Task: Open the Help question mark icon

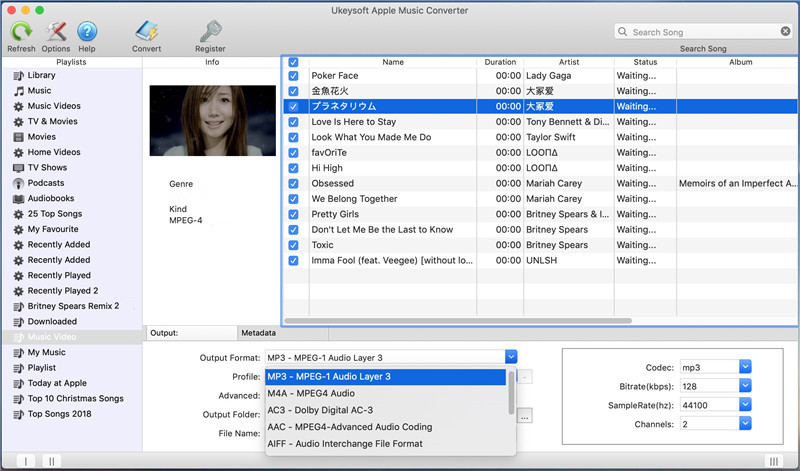Action: point(87,32)
